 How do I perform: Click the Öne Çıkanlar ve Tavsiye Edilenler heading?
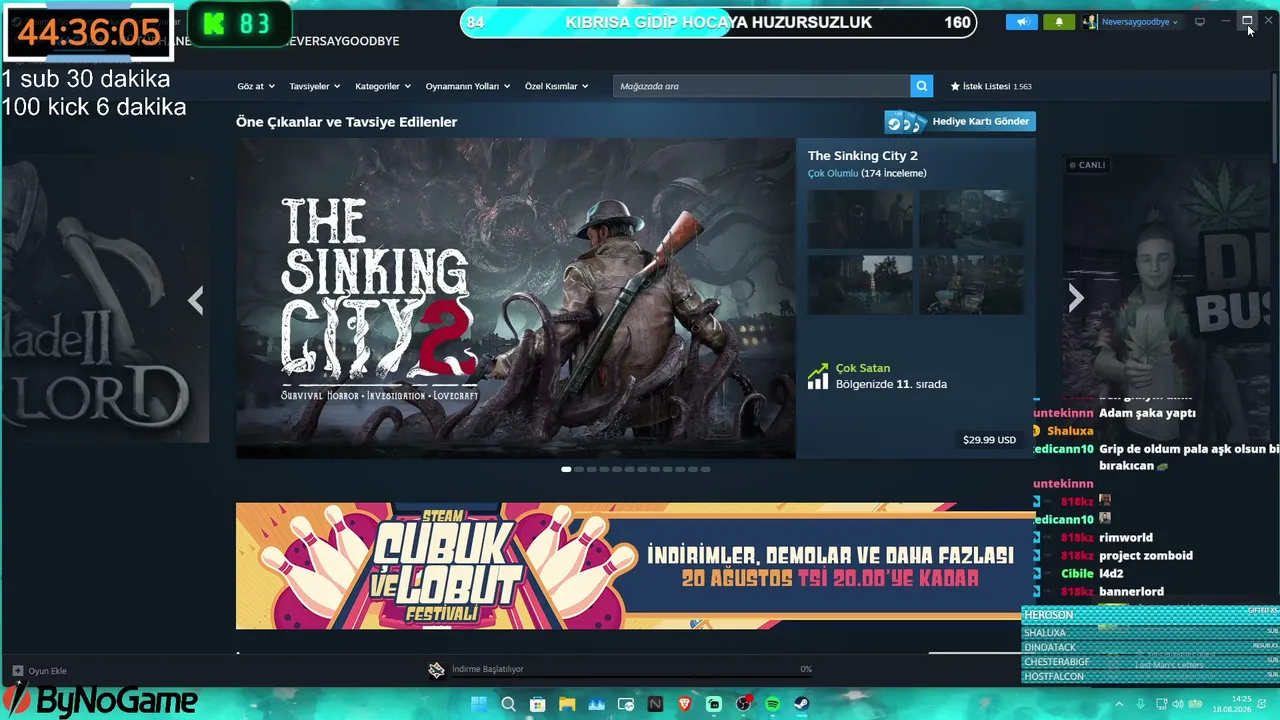346,122
